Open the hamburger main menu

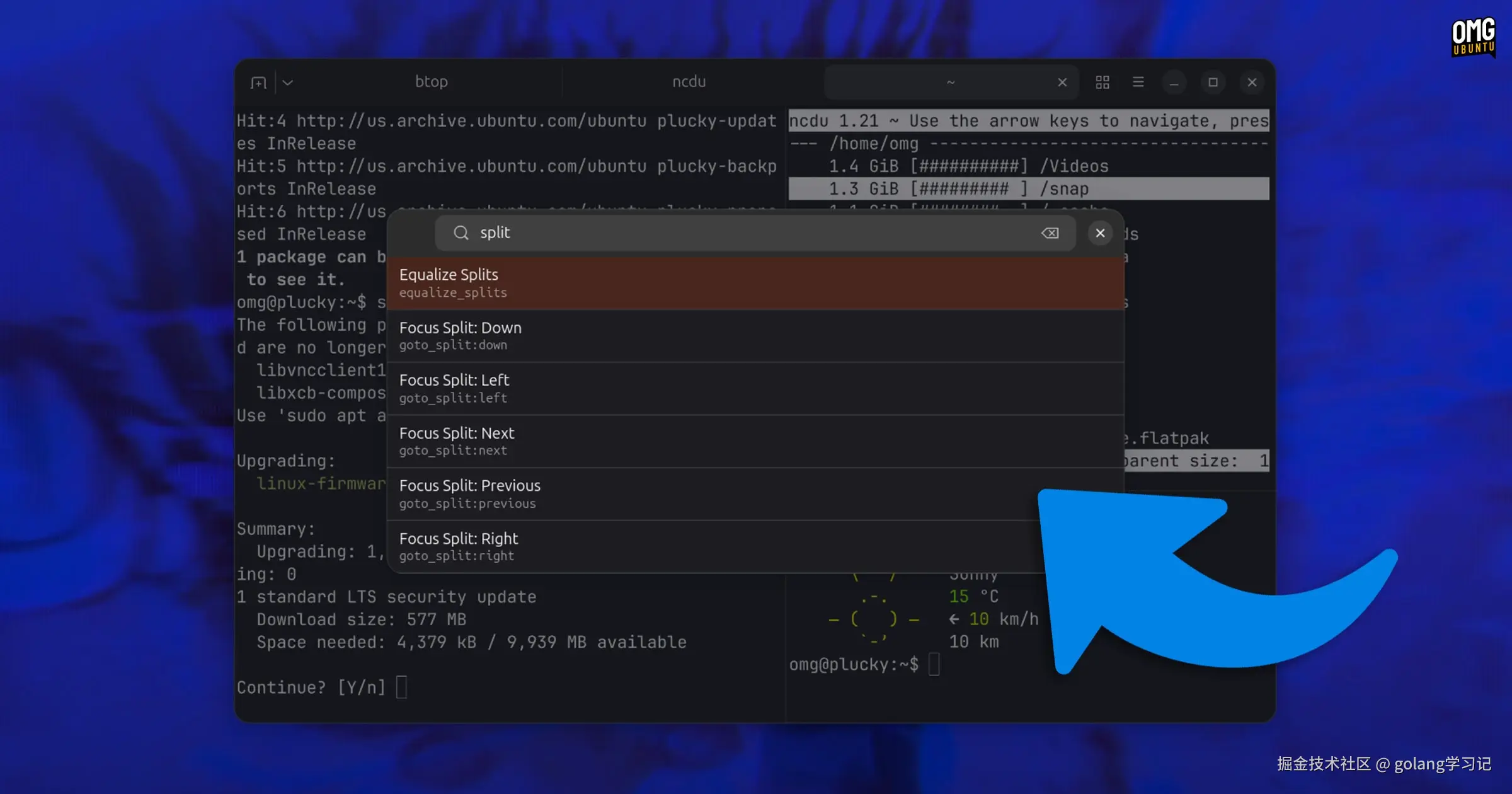[x=1138, y=83]
